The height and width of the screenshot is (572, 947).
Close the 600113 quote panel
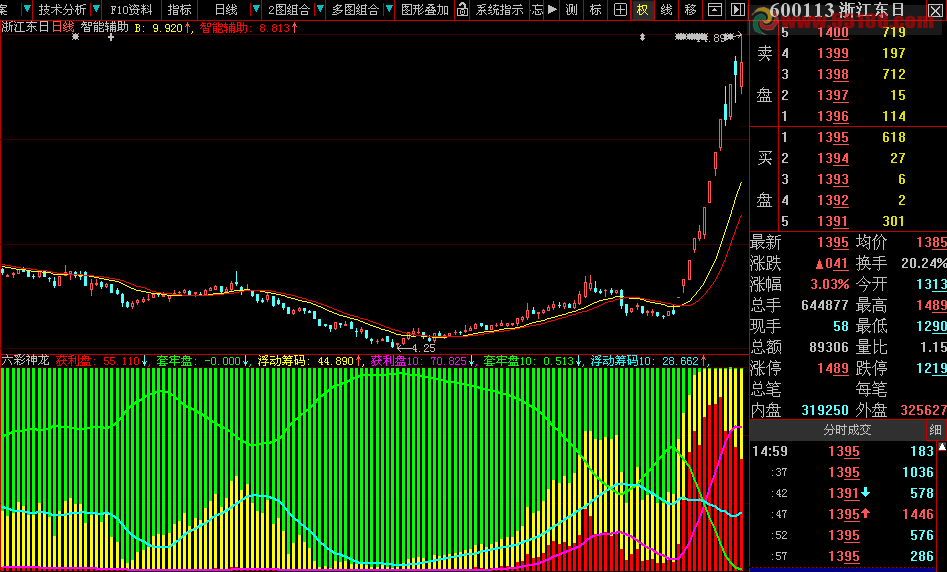click(935, 10)
